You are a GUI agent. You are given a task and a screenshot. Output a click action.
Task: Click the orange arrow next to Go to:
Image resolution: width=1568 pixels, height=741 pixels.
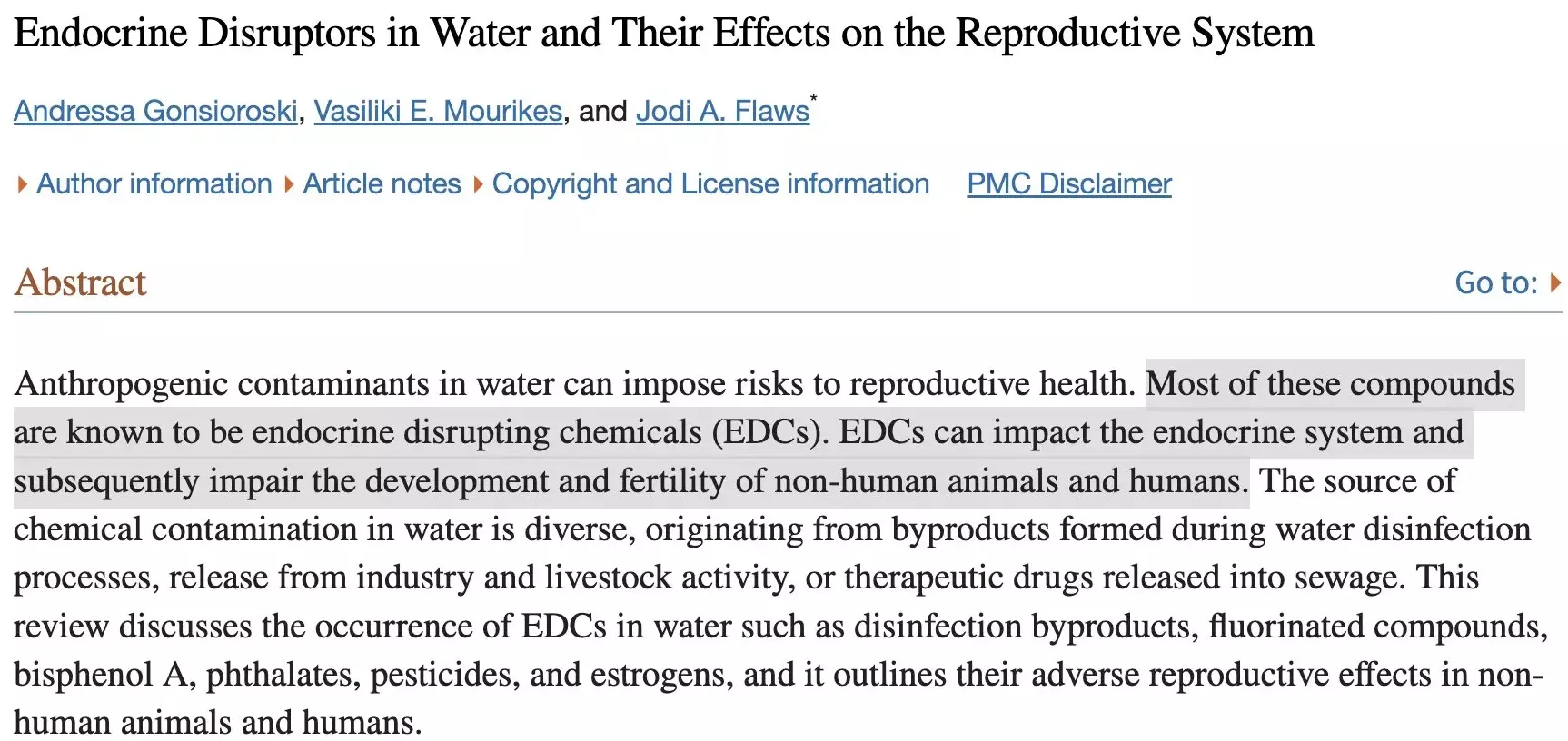coord(1555,282)
